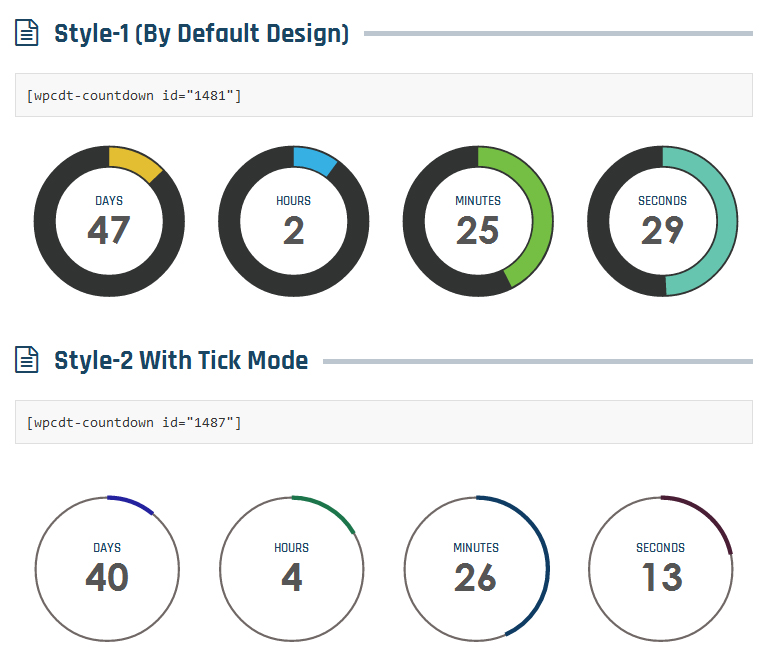Click the Style-1 Hours circle showing 2
The width and height of the screenshot is (769, 652).
[x=294, y=221]
